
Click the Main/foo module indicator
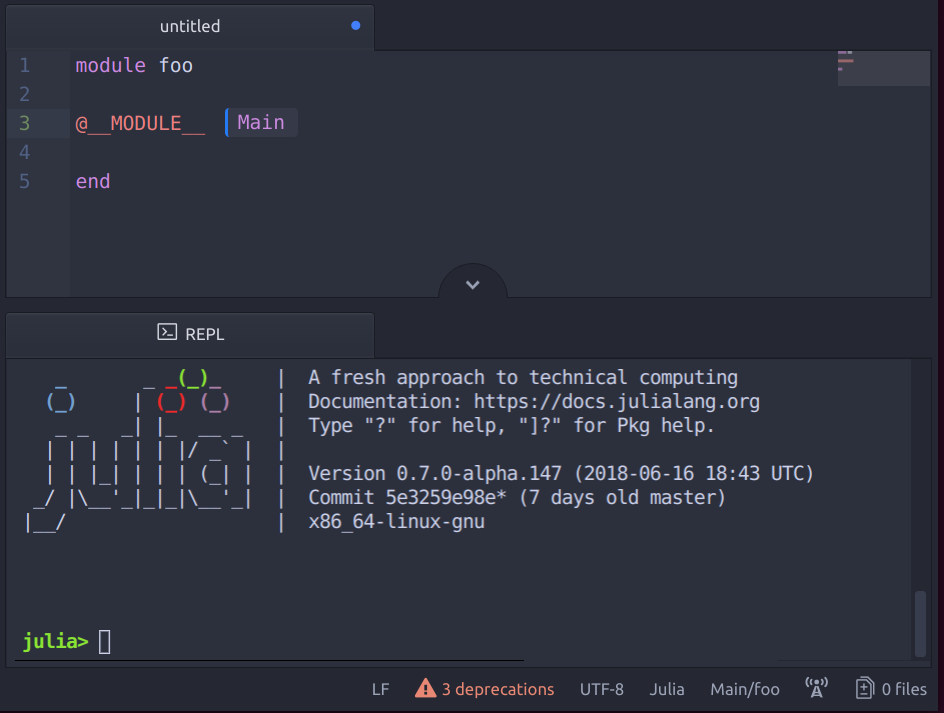click(x=745, y=689)
